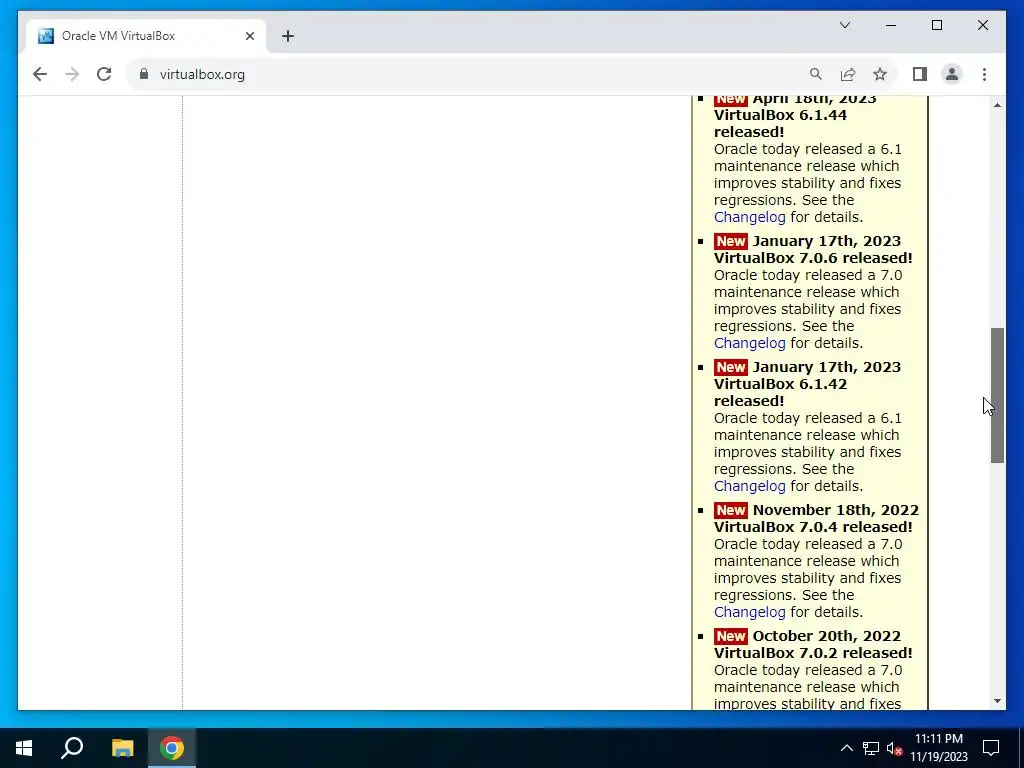Screen dimensions: 1024x768
Task: Select the Oracle VM VirtualBox tab
Action: click(x=146, y=36)
